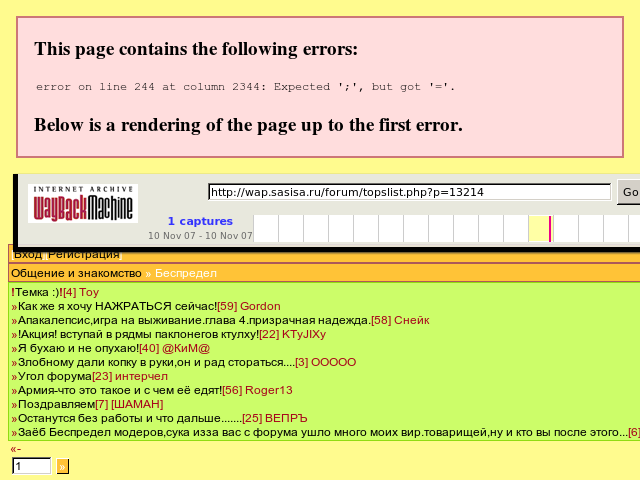Screen dimensions: 640x480
Task: Click the Wayback URL input field
Action: coord(409,192)
